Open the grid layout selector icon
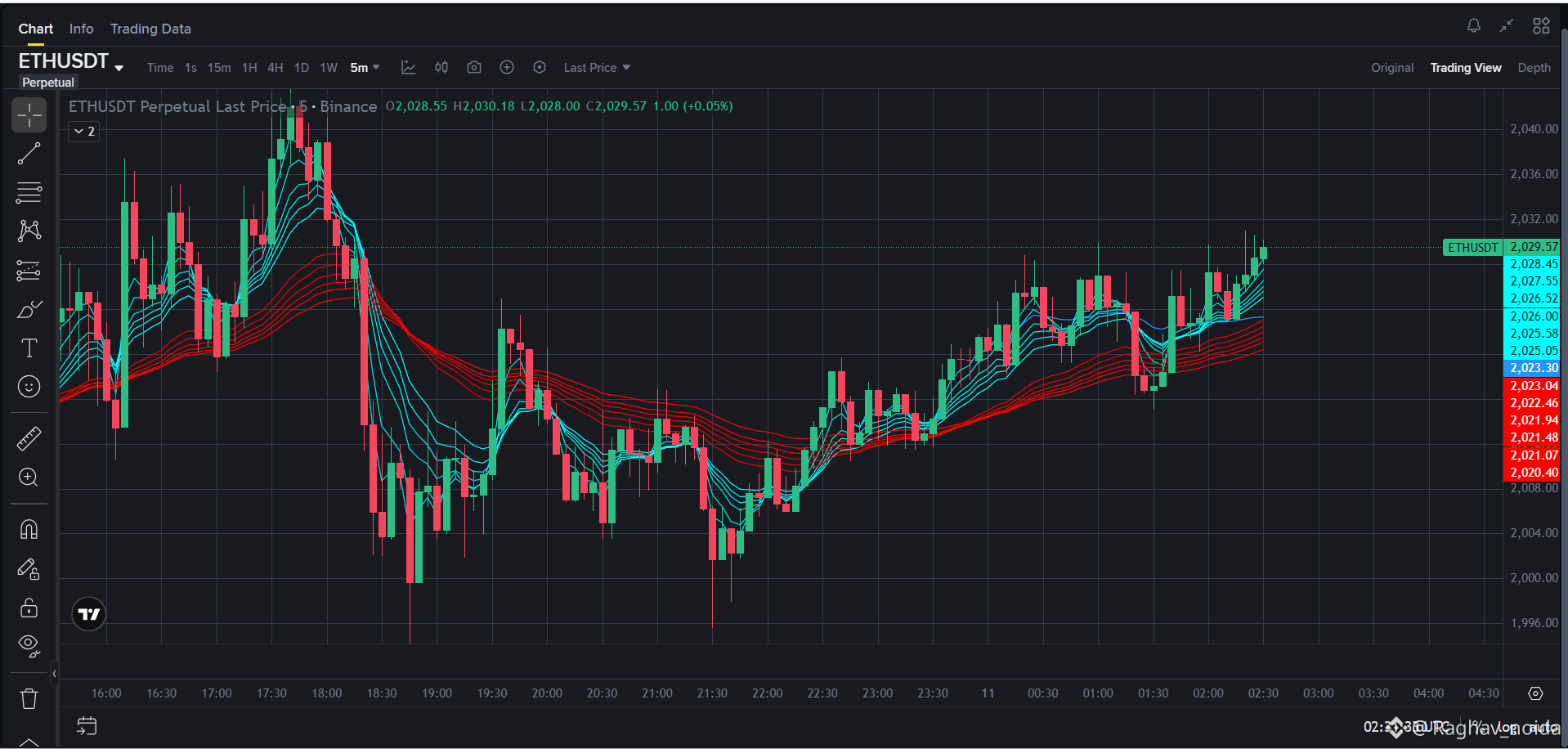 (x=1541, y=26)
